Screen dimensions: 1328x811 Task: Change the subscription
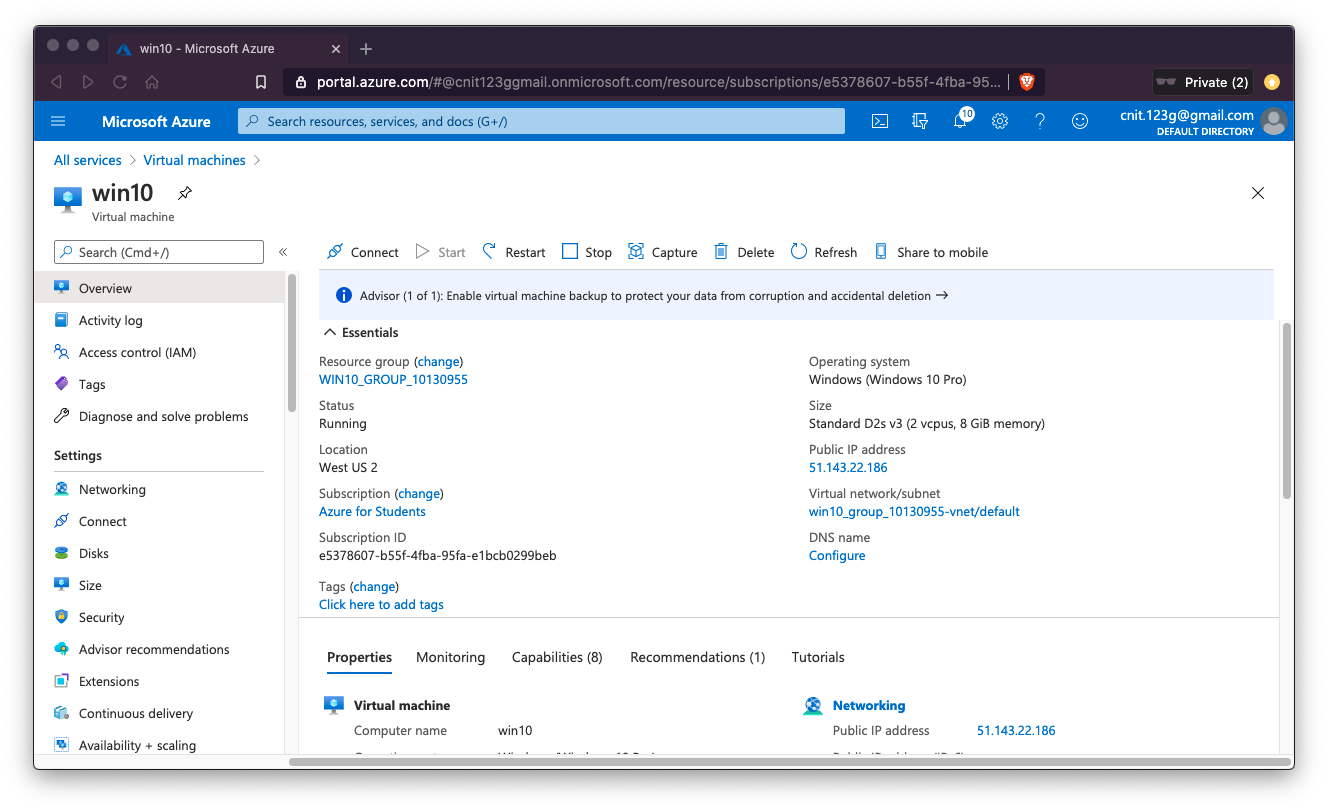coord(419,494)
